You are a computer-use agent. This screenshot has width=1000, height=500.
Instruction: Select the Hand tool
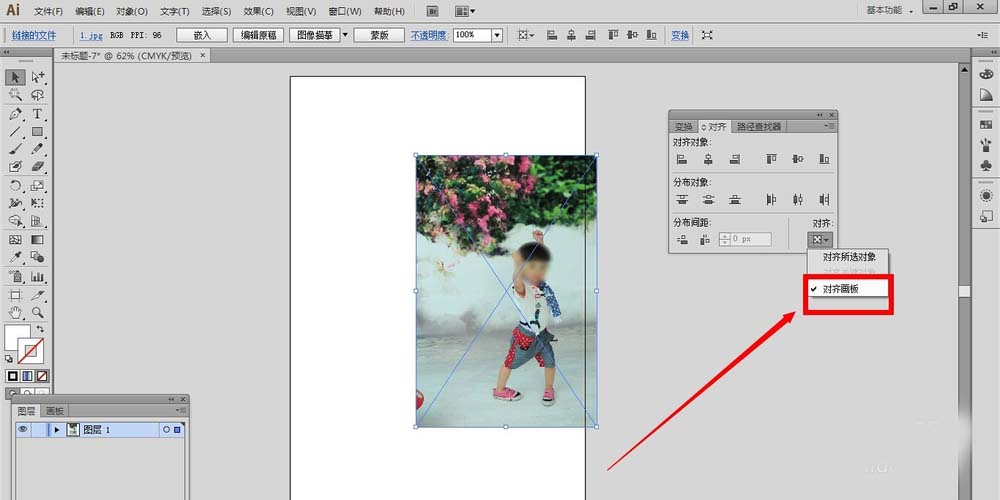coord(15,312)
